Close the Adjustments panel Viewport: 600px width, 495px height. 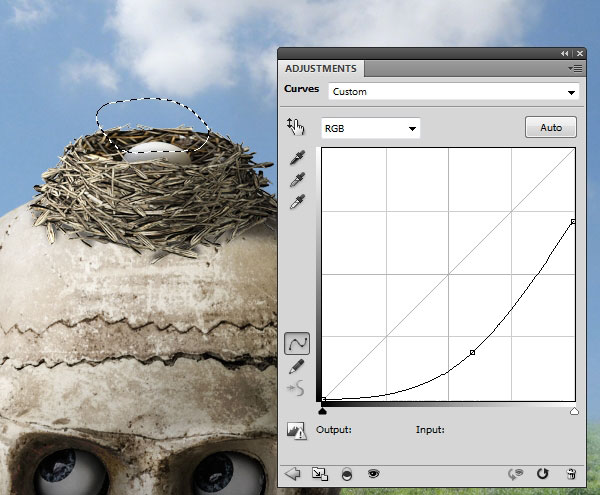tap(580, 54)
